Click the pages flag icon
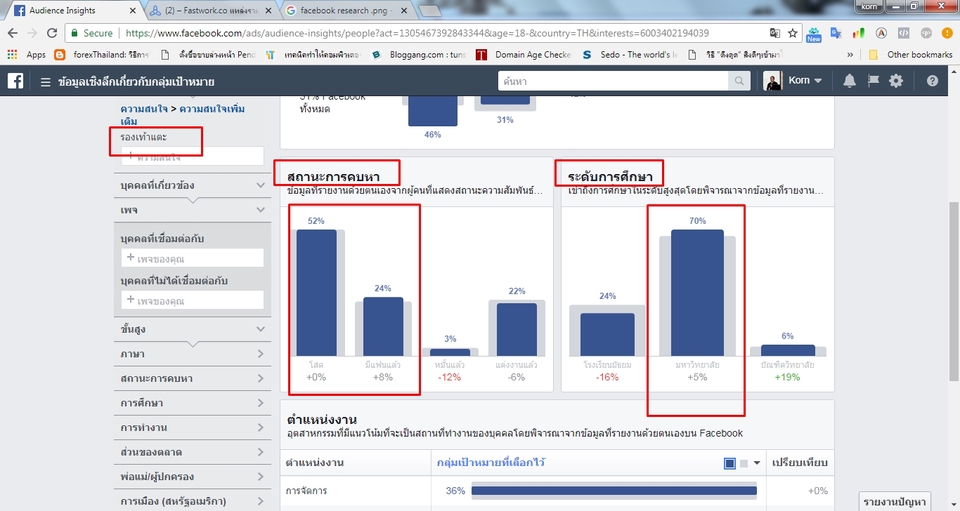960x511 pixels. tap(873, 81)
